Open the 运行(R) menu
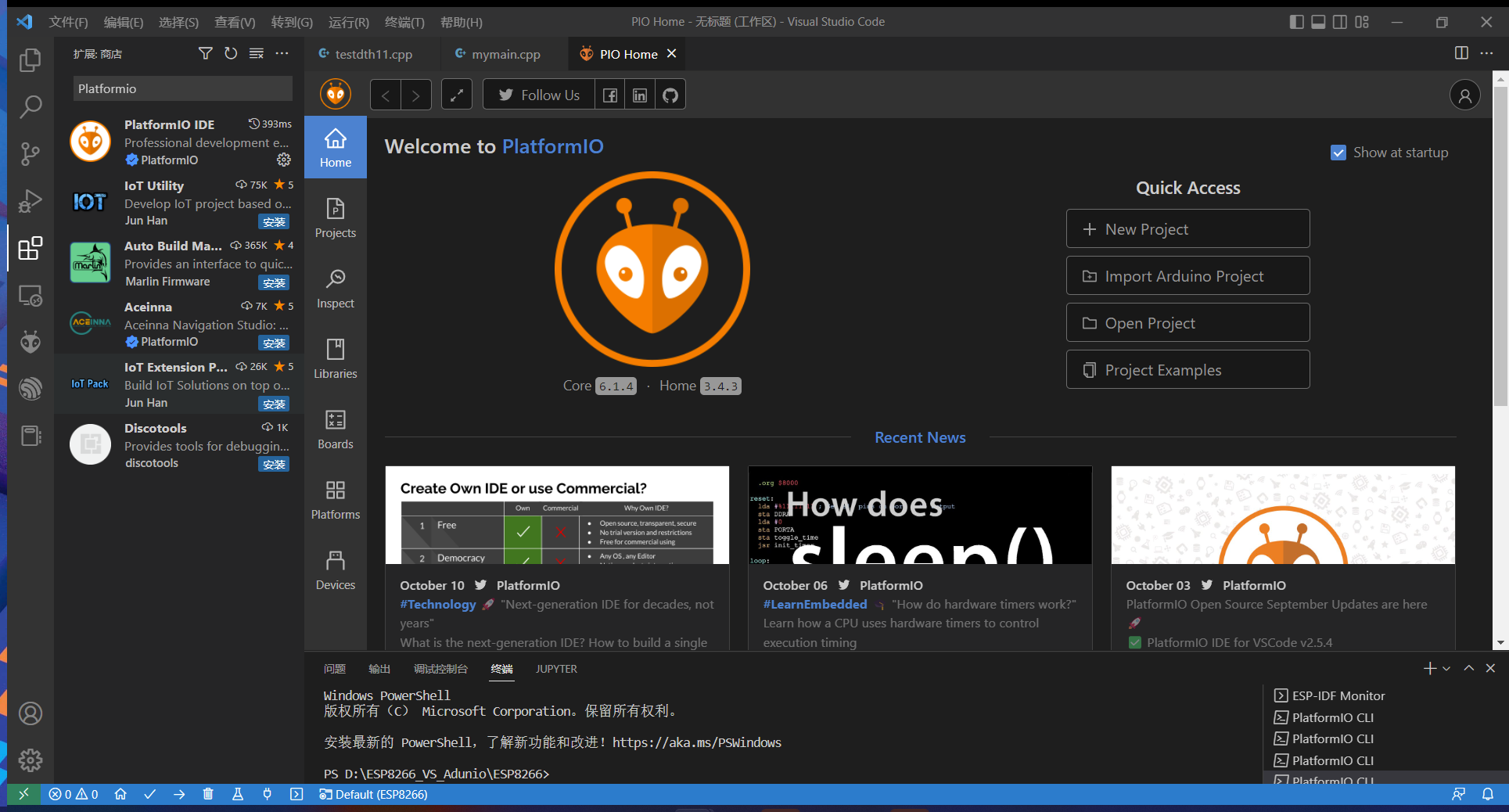 point(348,22)
